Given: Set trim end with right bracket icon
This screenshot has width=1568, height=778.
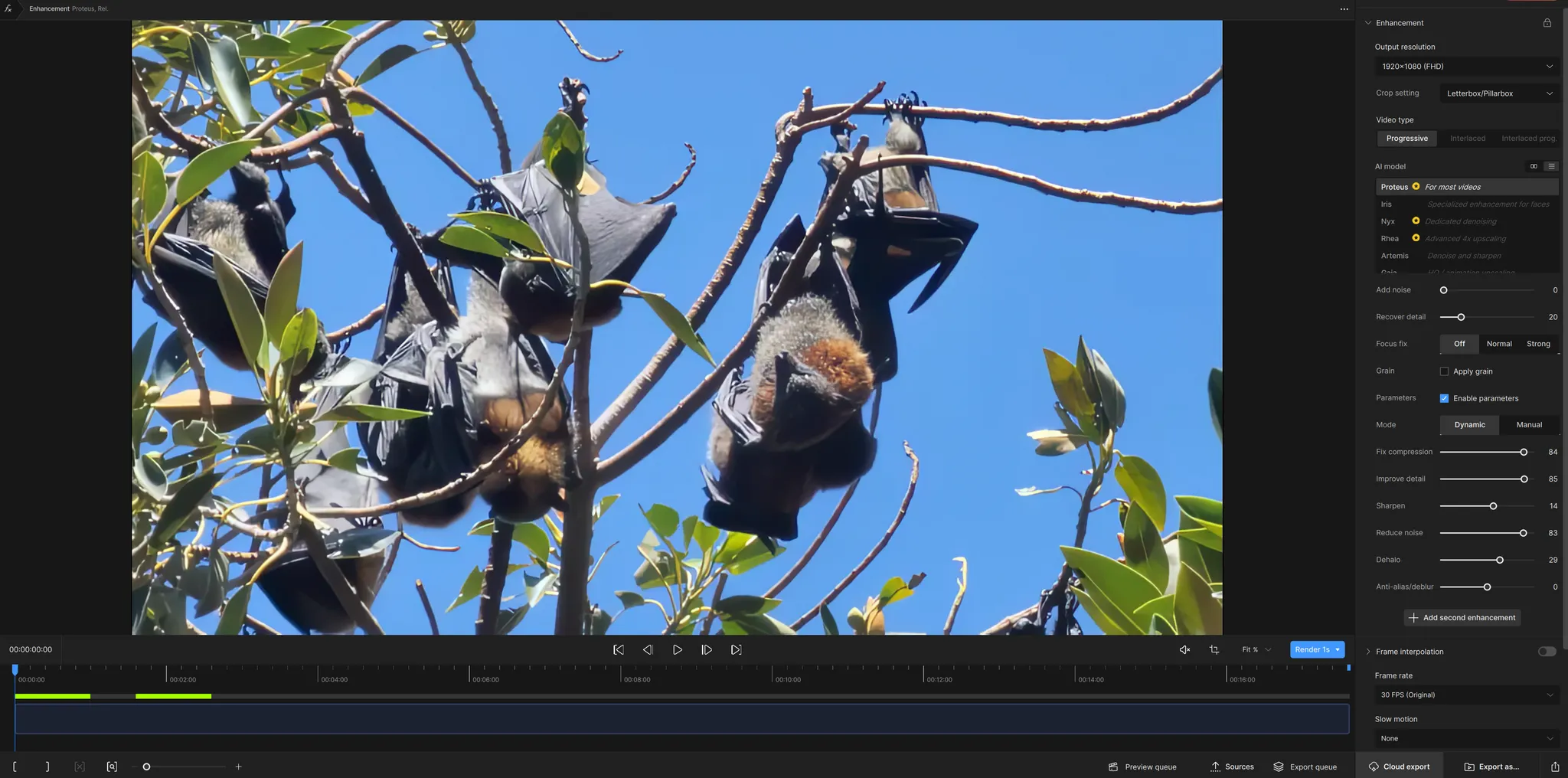Looking at the screenshot, I should pyautogui.click(x=47, y=767).
